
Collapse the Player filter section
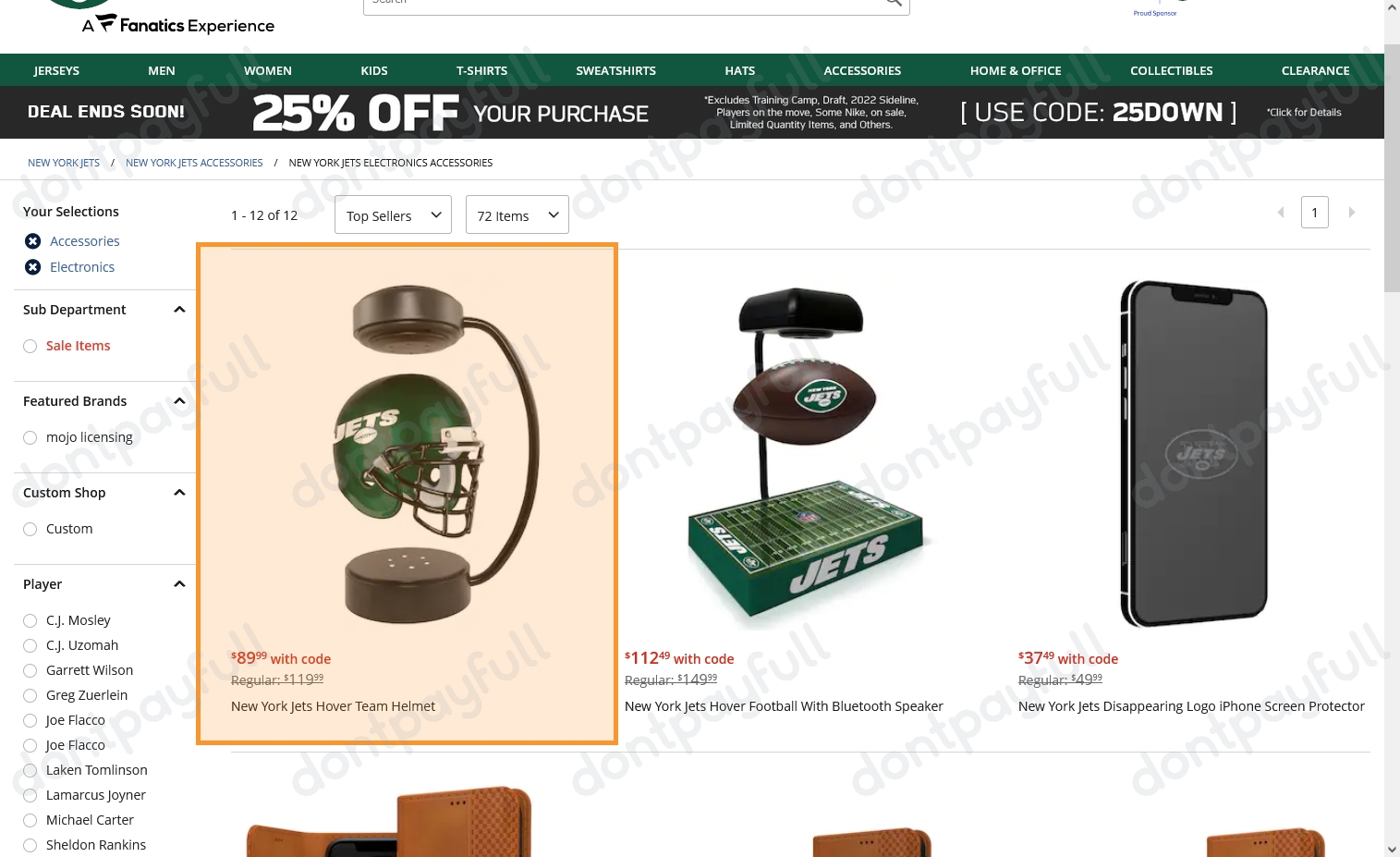coord(179,584)
